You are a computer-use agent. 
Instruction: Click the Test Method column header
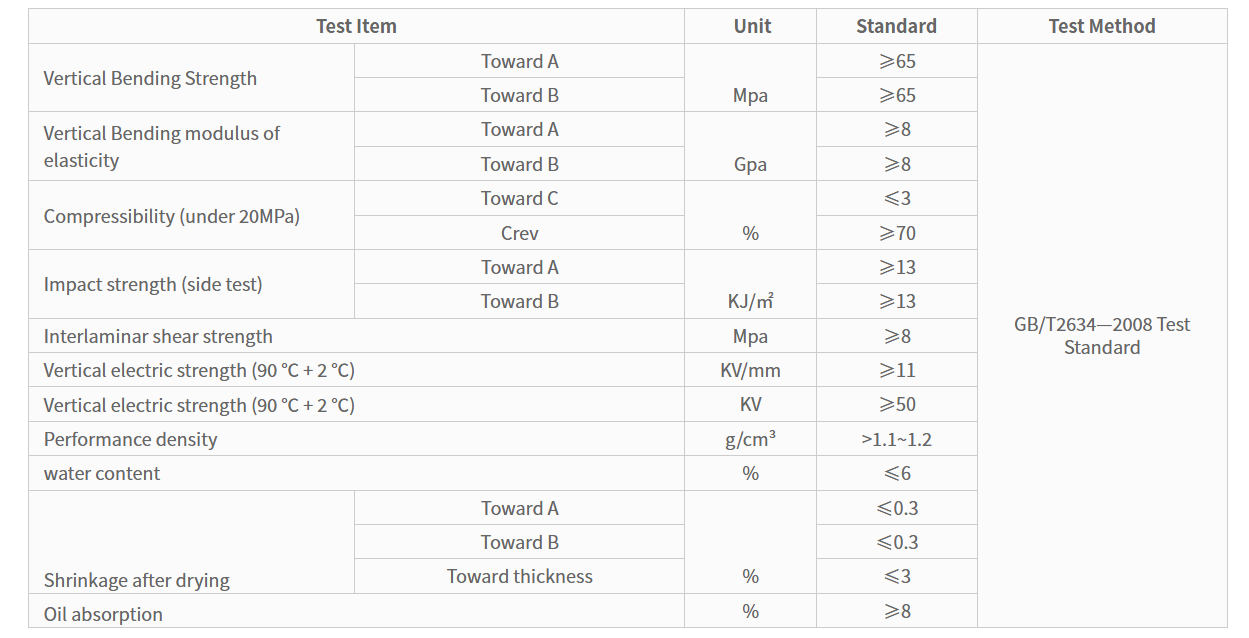pos(1101,27)
